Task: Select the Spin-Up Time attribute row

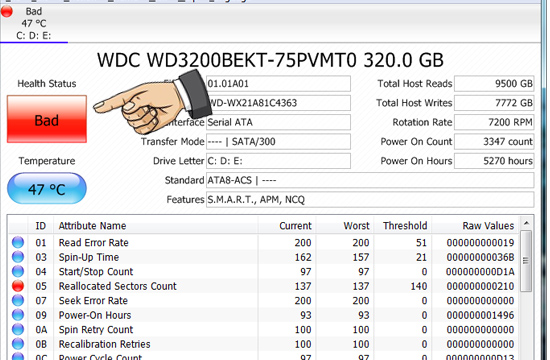Action: point(264,257)
